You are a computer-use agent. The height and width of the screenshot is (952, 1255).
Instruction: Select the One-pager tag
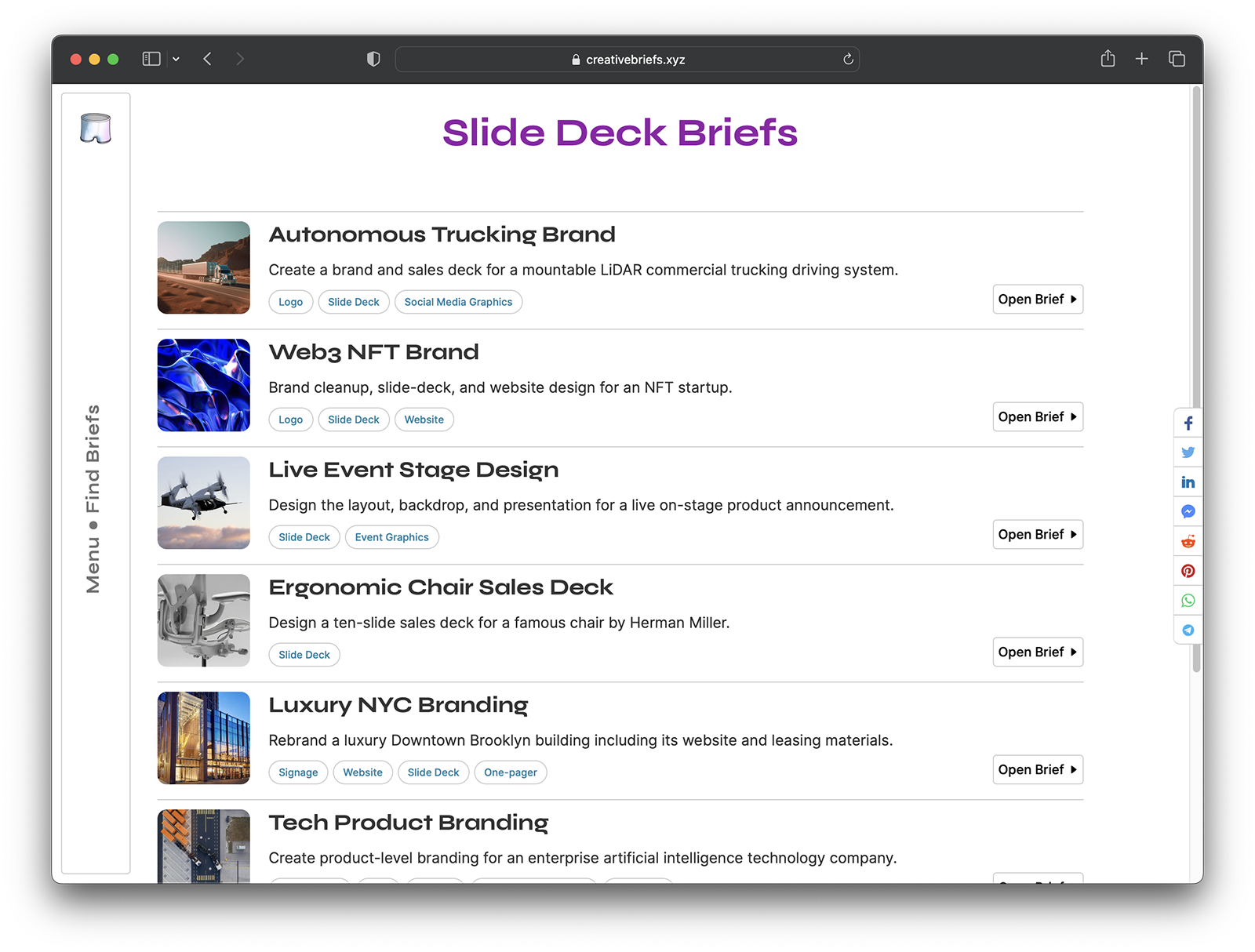coord(511,772)
